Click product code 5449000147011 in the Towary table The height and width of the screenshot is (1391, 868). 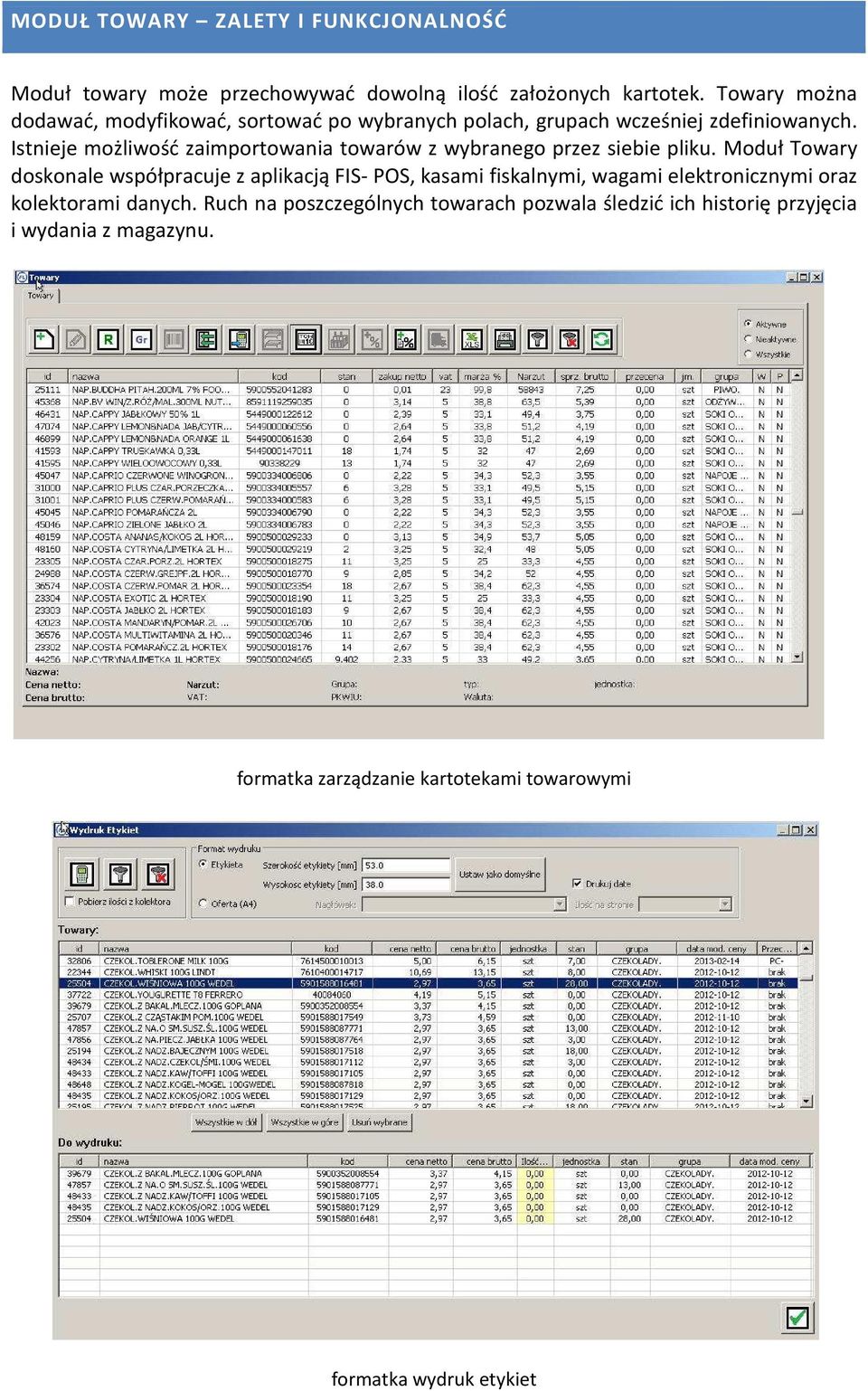click(278, 450)
